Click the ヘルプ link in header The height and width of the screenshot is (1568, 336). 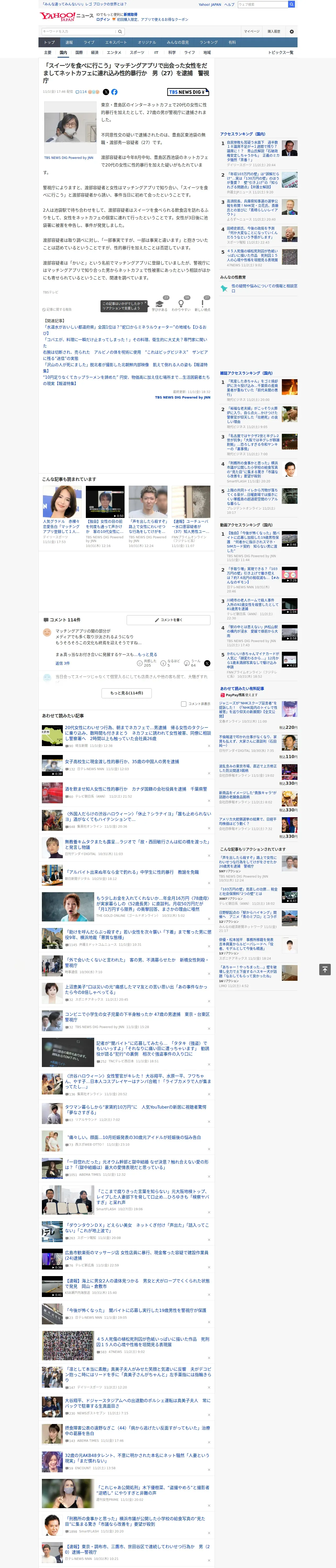(x=229, y=4)
